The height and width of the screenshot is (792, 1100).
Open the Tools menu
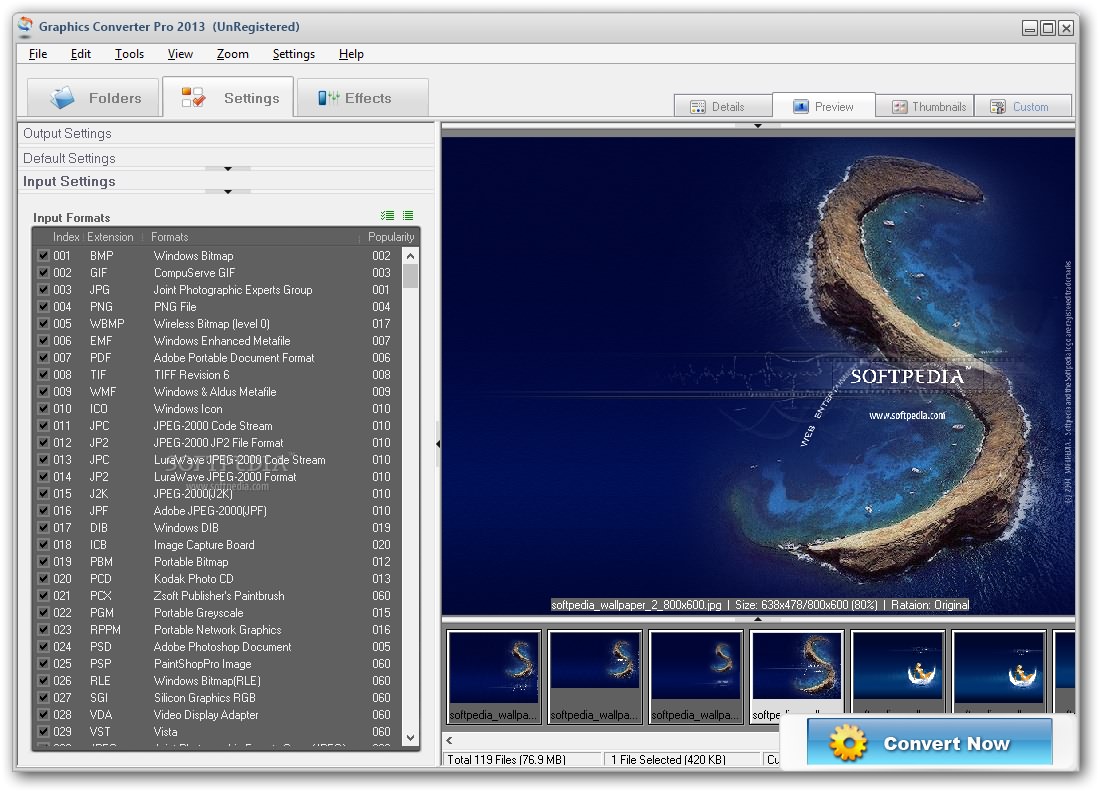tap(129, 54)
